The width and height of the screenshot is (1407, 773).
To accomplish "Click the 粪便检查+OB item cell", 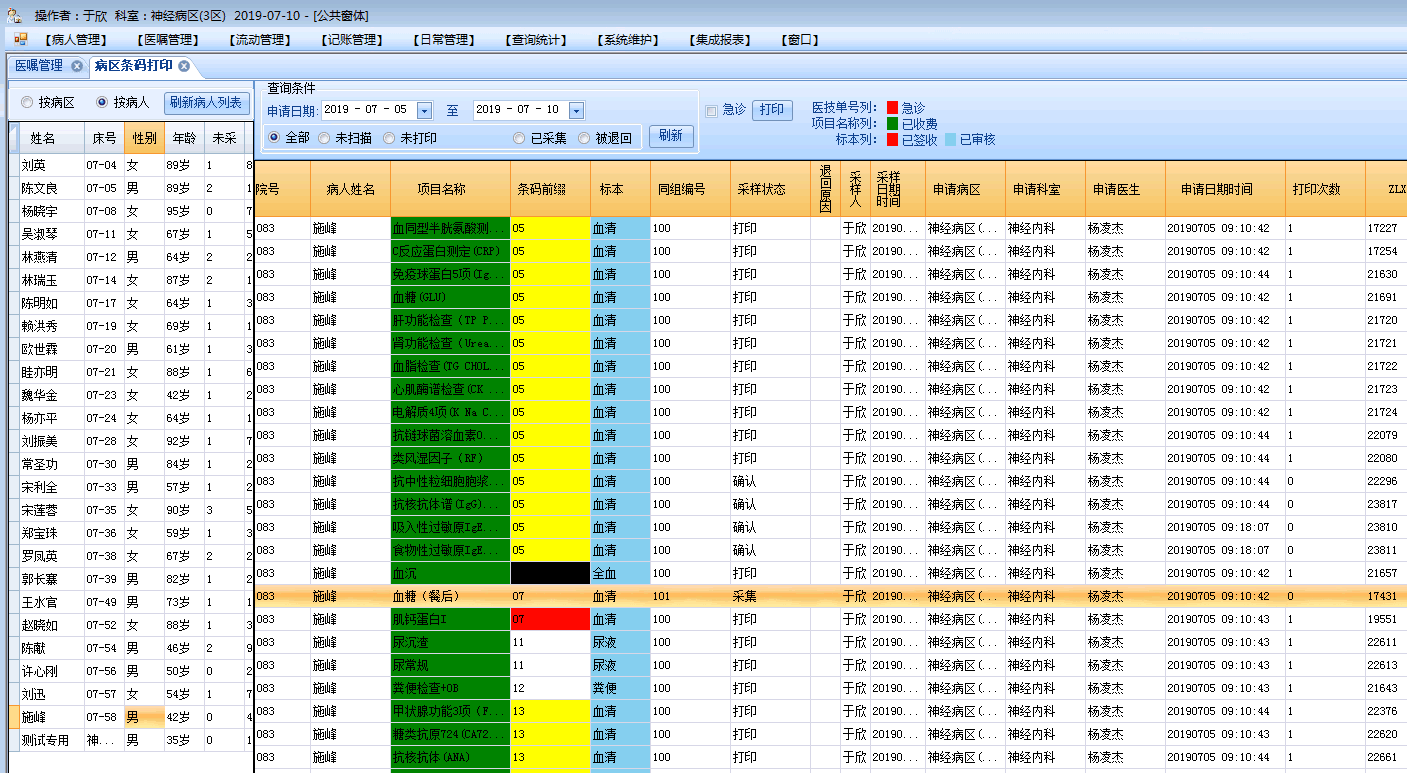I will [x=450, y=688].
